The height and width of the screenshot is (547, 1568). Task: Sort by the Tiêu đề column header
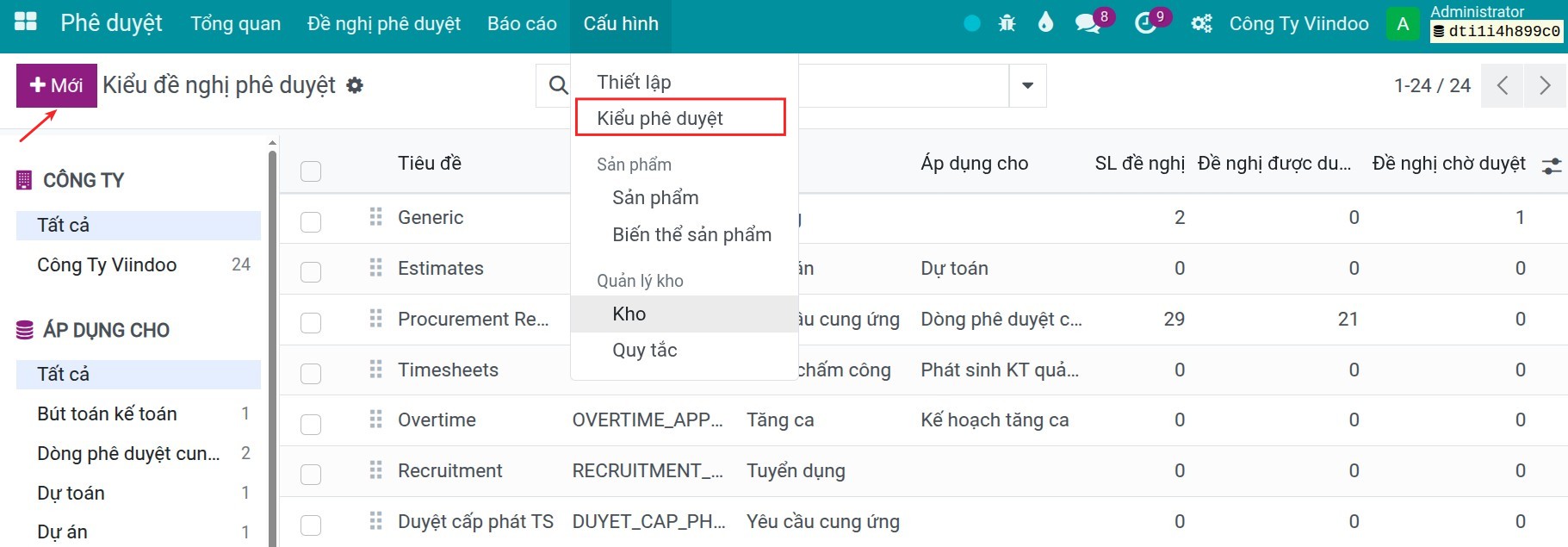[430, 163]
